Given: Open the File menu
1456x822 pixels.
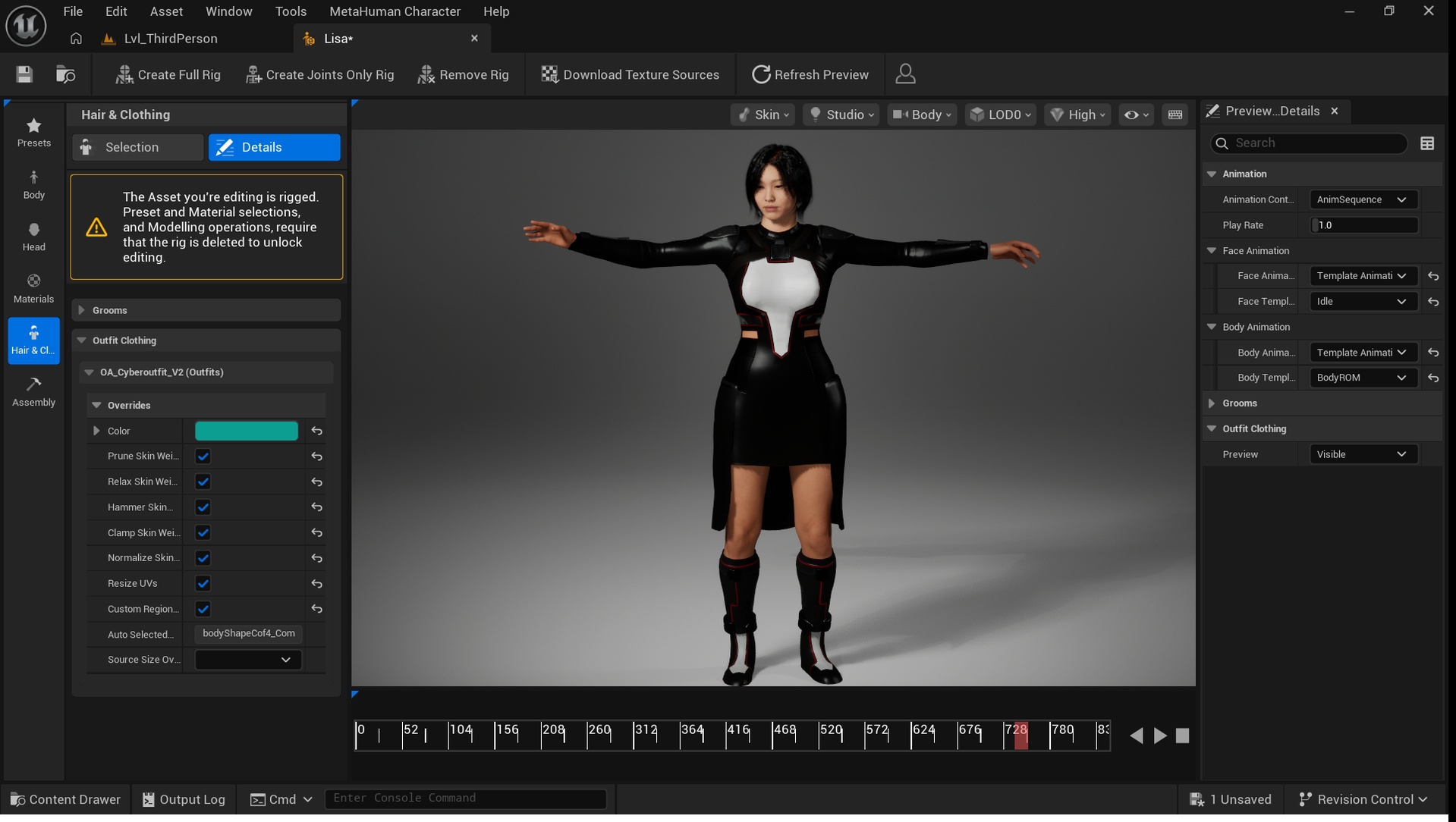Looking at the screenshot, I should pyautogui.click(x=73, y=11).
